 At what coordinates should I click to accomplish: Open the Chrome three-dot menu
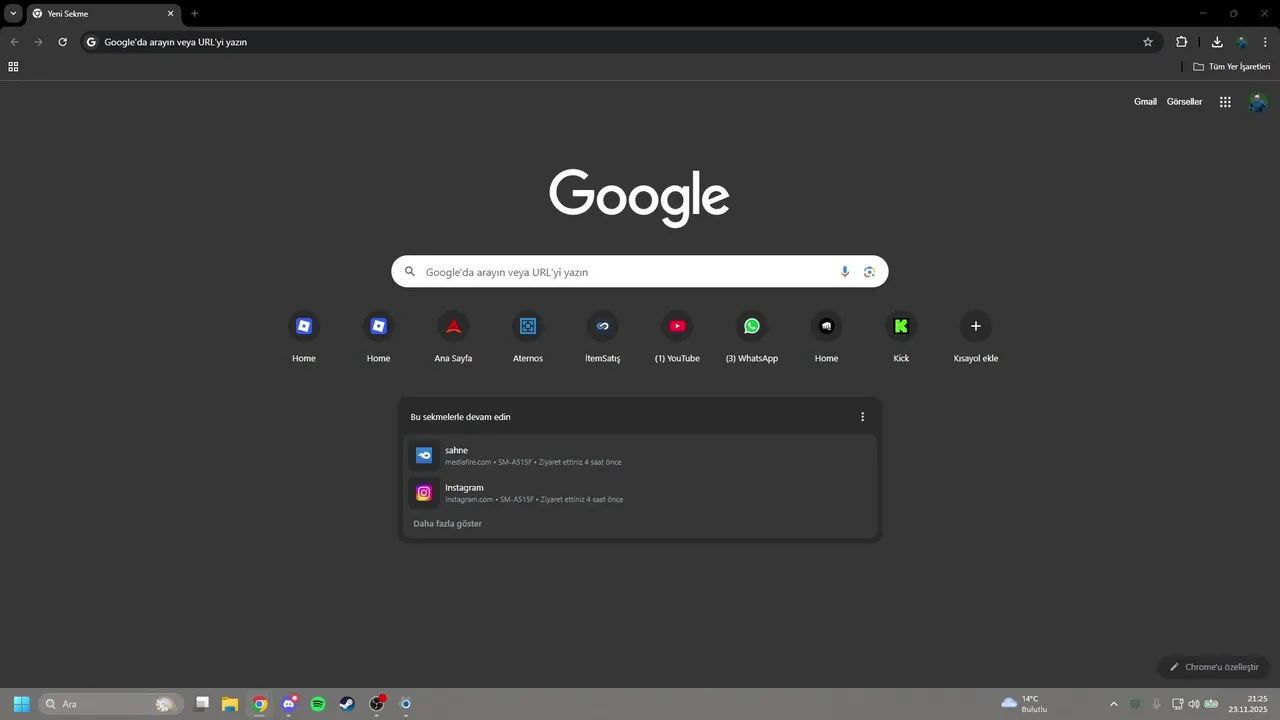pos(1265,42)
